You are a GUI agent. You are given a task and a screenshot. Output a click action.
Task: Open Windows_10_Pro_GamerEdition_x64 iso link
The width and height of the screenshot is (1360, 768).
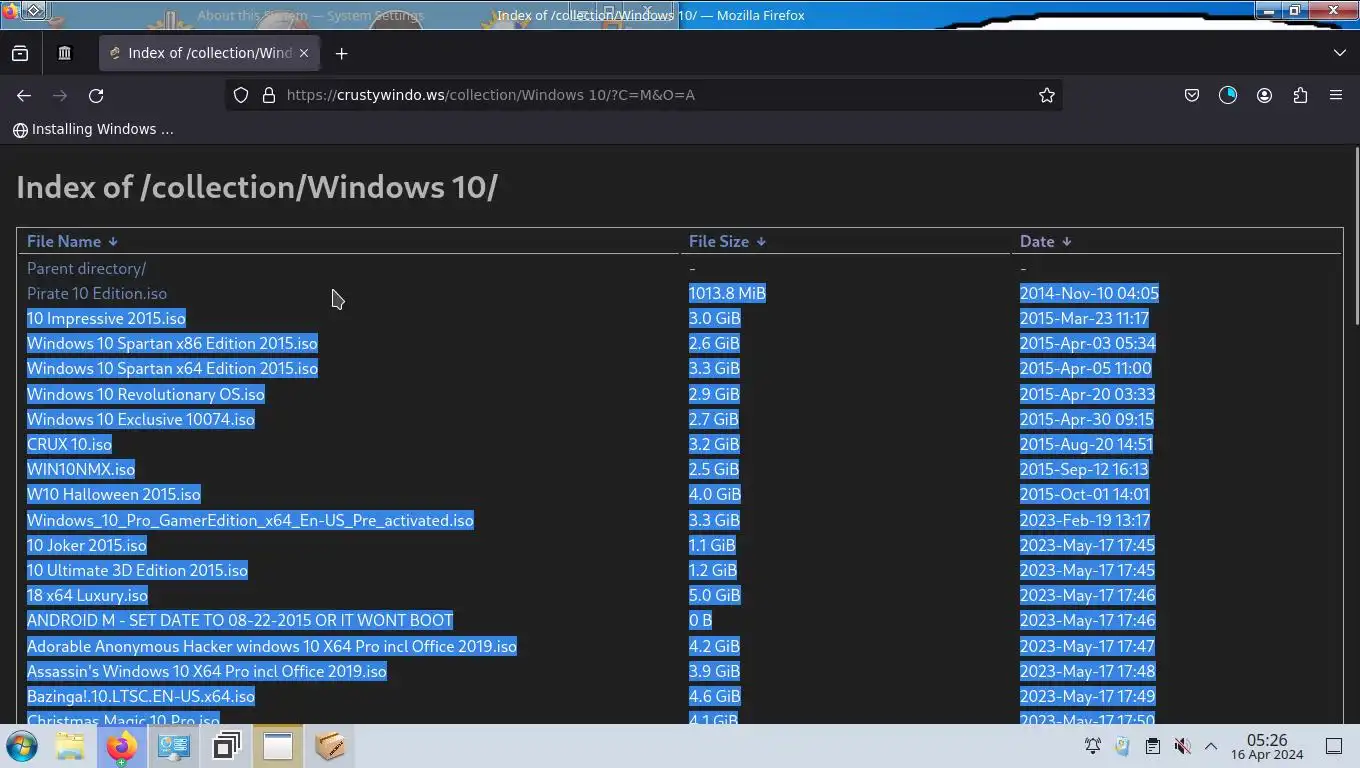pos(250,520)
